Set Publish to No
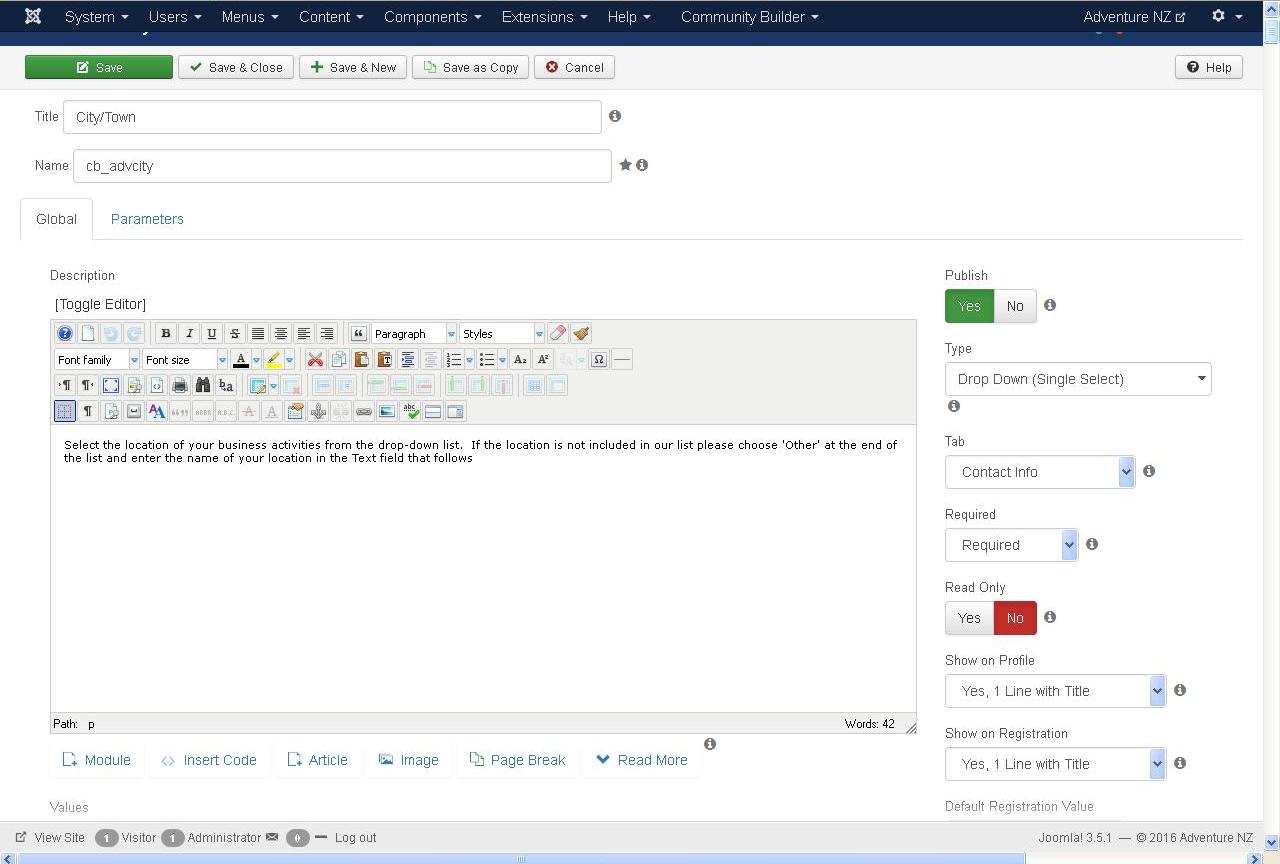The width and height of the screenshot is (1280, 864). pos(1015,306)
